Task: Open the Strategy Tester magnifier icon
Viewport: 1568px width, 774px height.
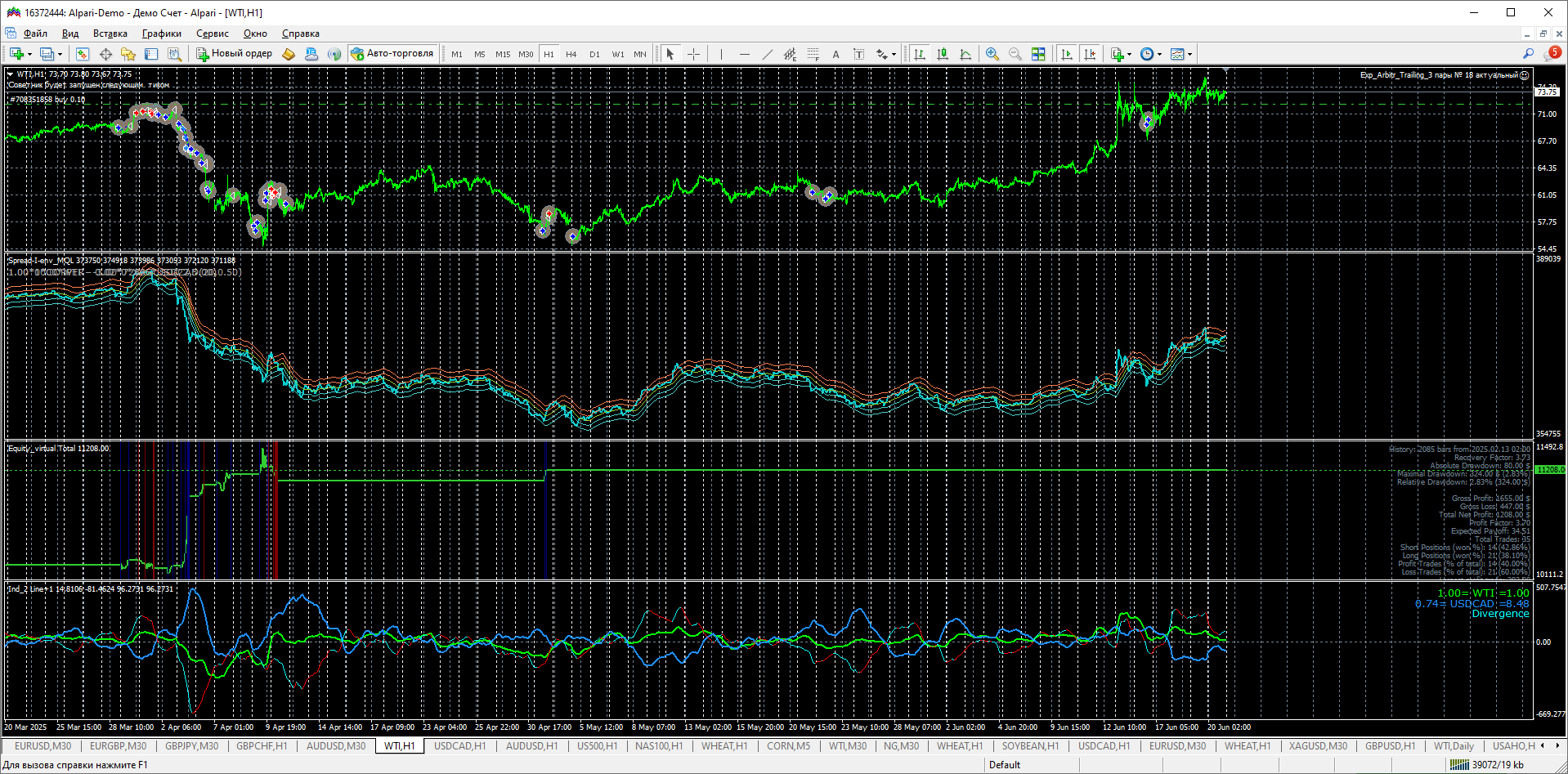Action: pyautogui.click(x=174, y=54)
